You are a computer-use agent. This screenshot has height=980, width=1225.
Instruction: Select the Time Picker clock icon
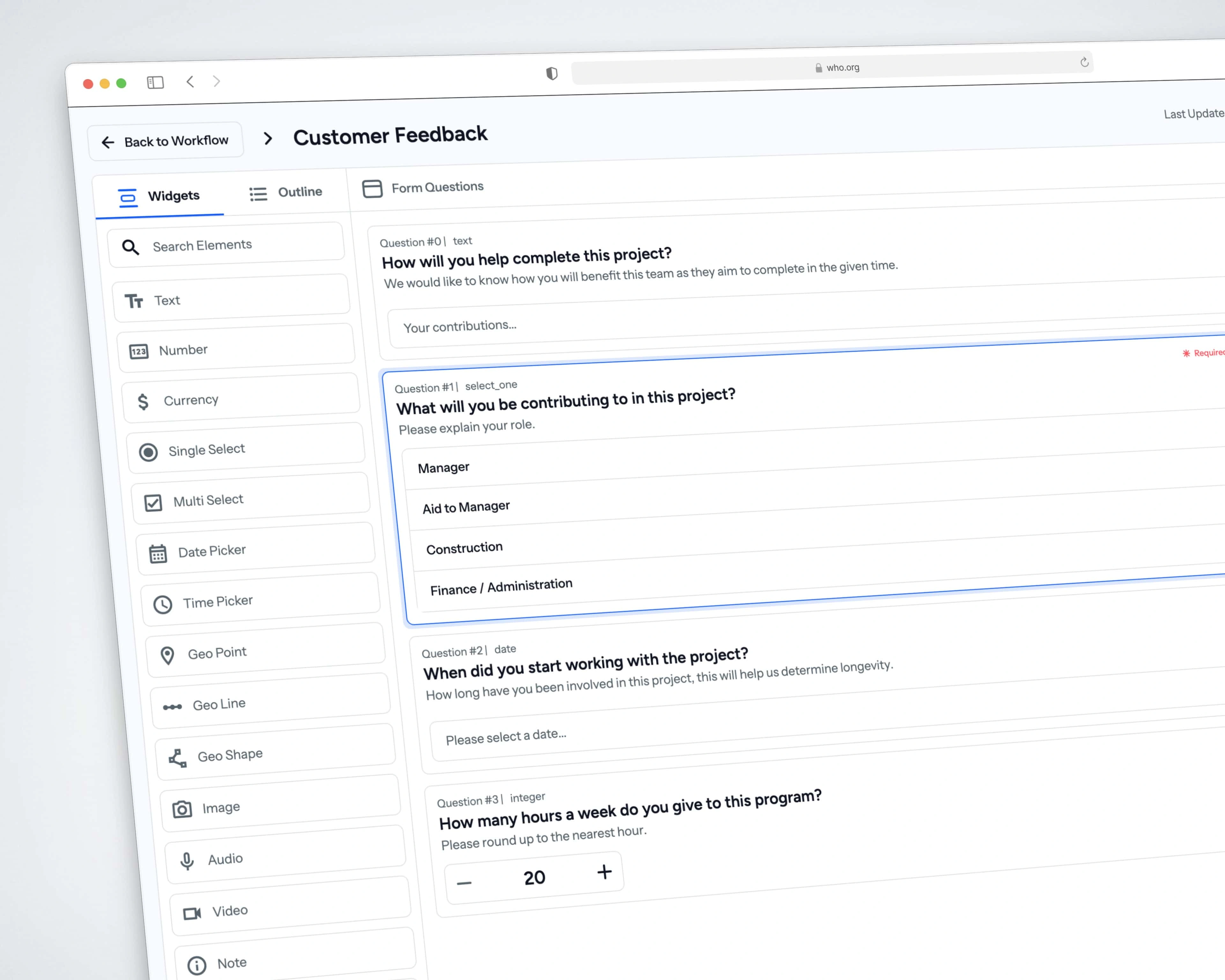162,605
